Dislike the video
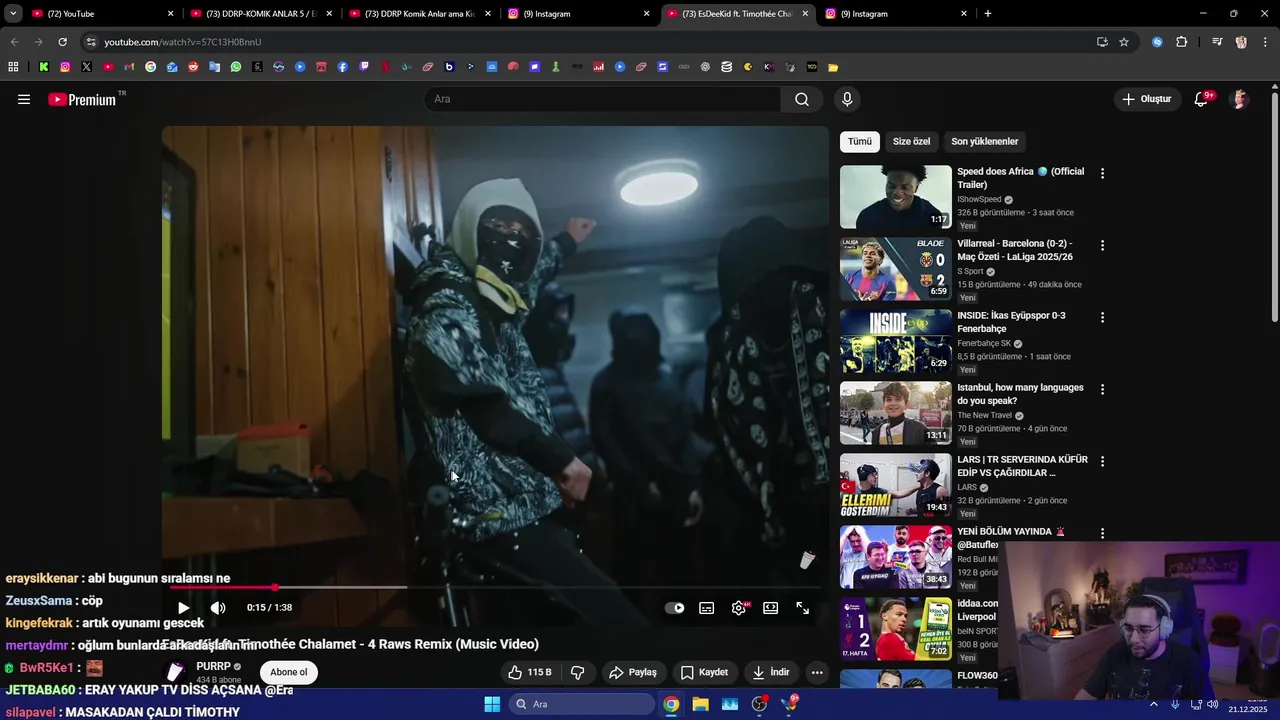Viewport: 1280px width, 720px height. (578, 672)
